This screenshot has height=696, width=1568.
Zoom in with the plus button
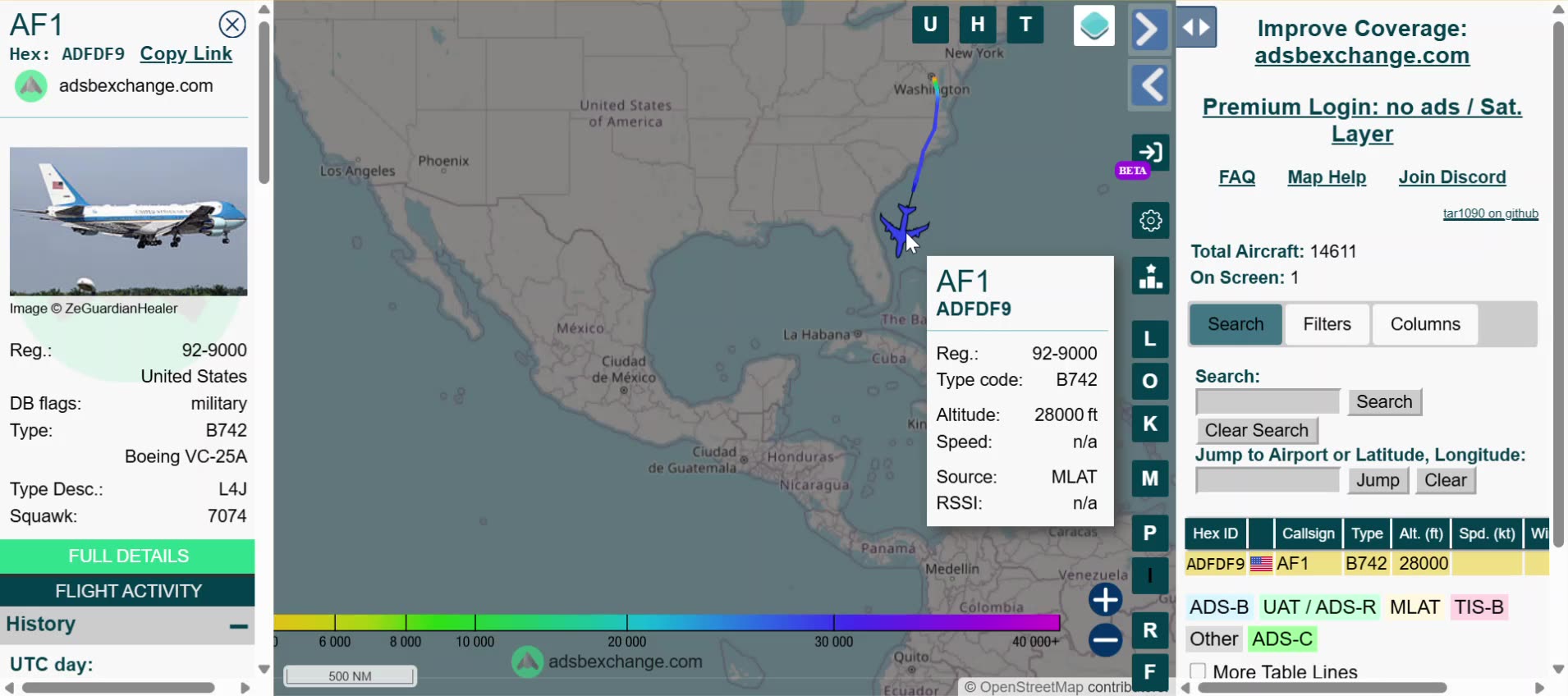tap(1106, 600)
